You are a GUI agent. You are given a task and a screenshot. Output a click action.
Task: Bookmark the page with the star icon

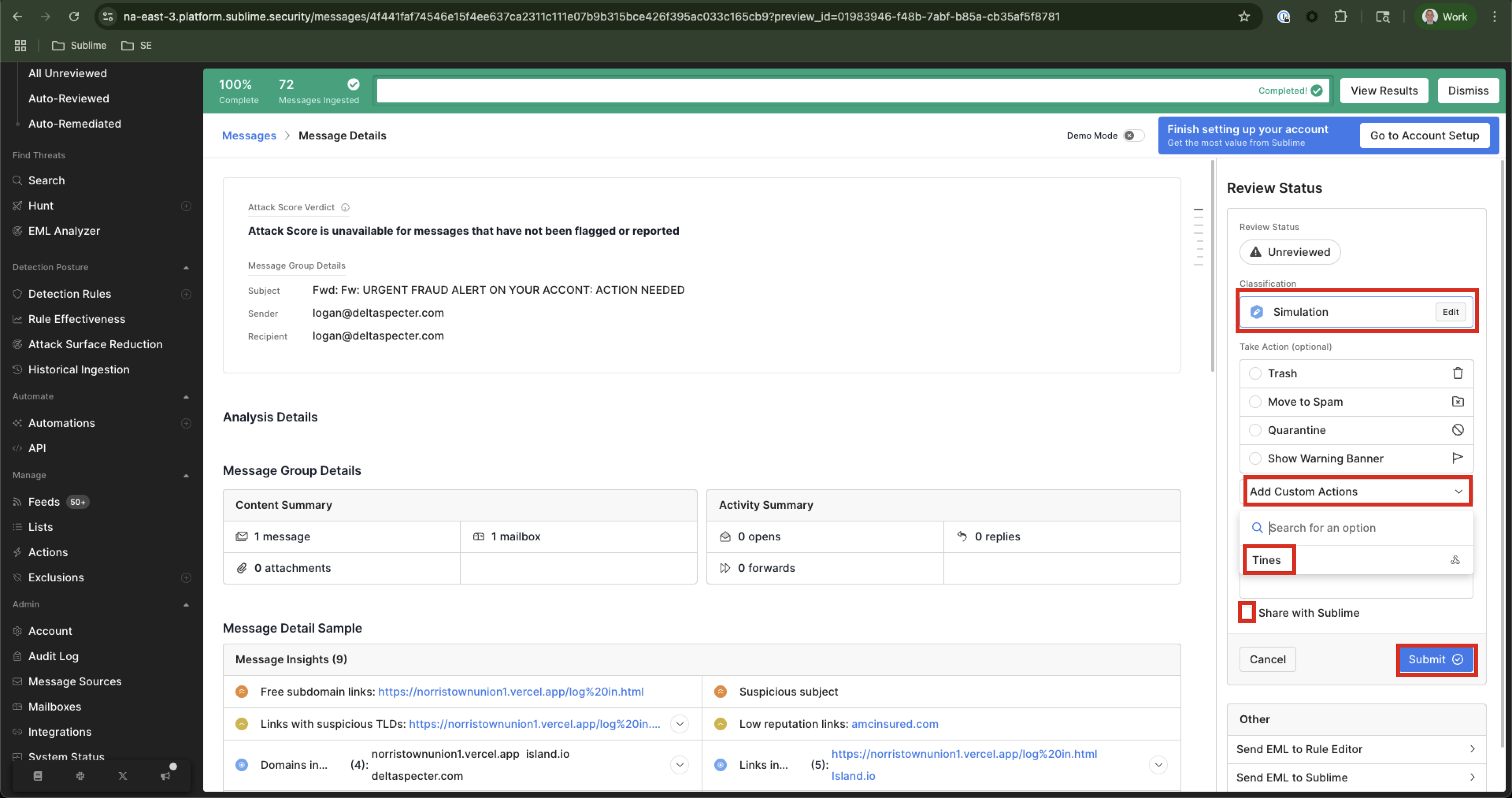point(1244,17)
